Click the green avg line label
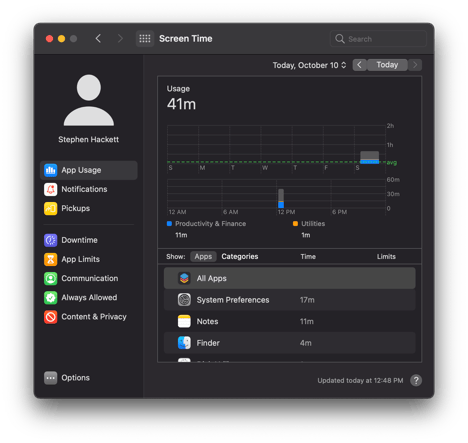The width and height of the screenshot is (468, 443). pos(392,163)
